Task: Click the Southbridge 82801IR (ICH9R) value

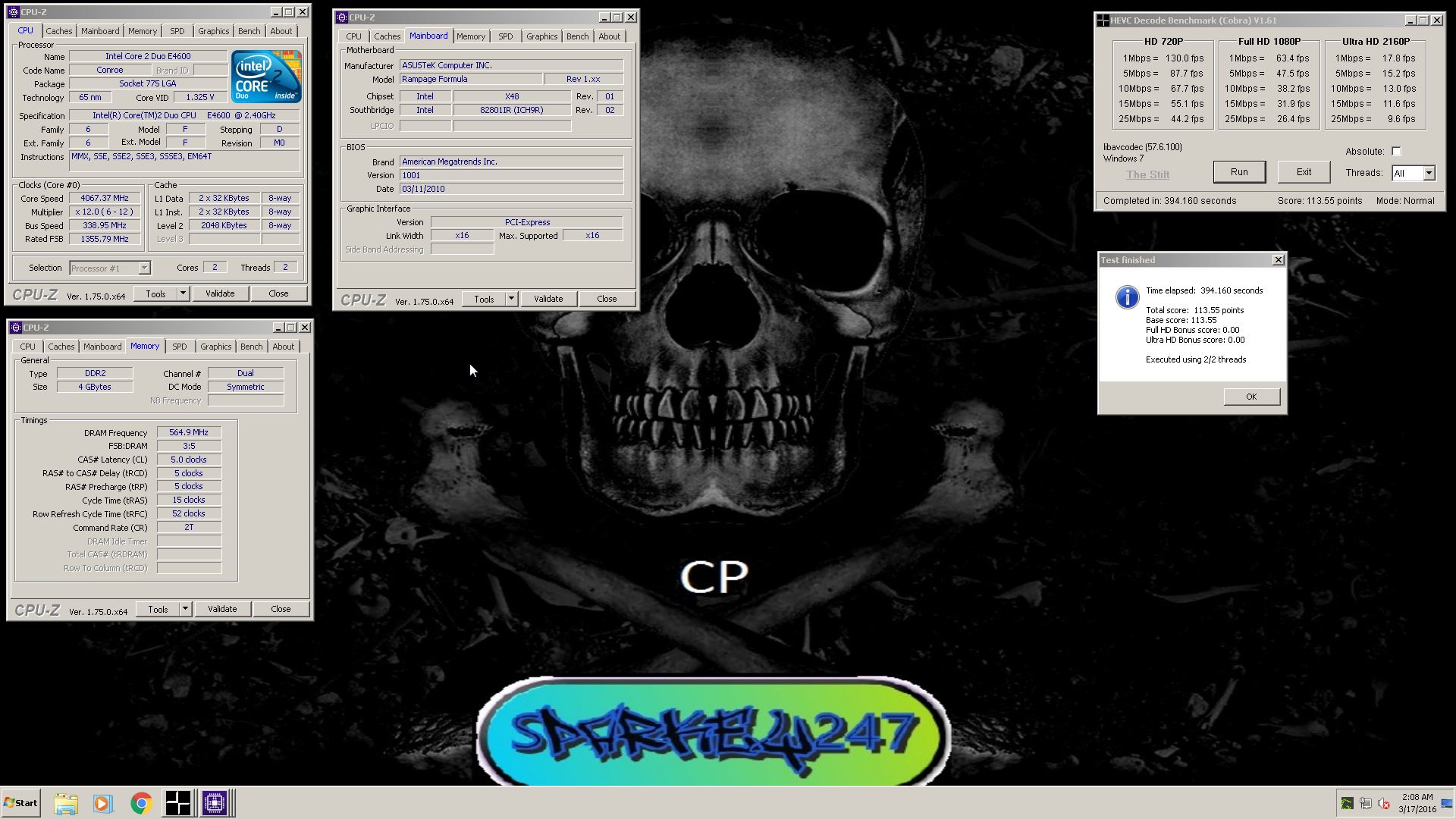Action: click(512, 110)
